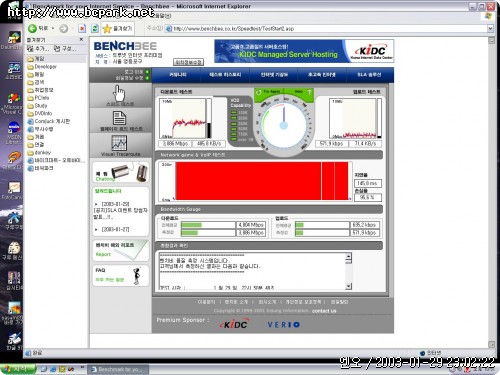500x375 pixels.
Task: Open the 연결 favorites folder
Action: tap(36, 145)
